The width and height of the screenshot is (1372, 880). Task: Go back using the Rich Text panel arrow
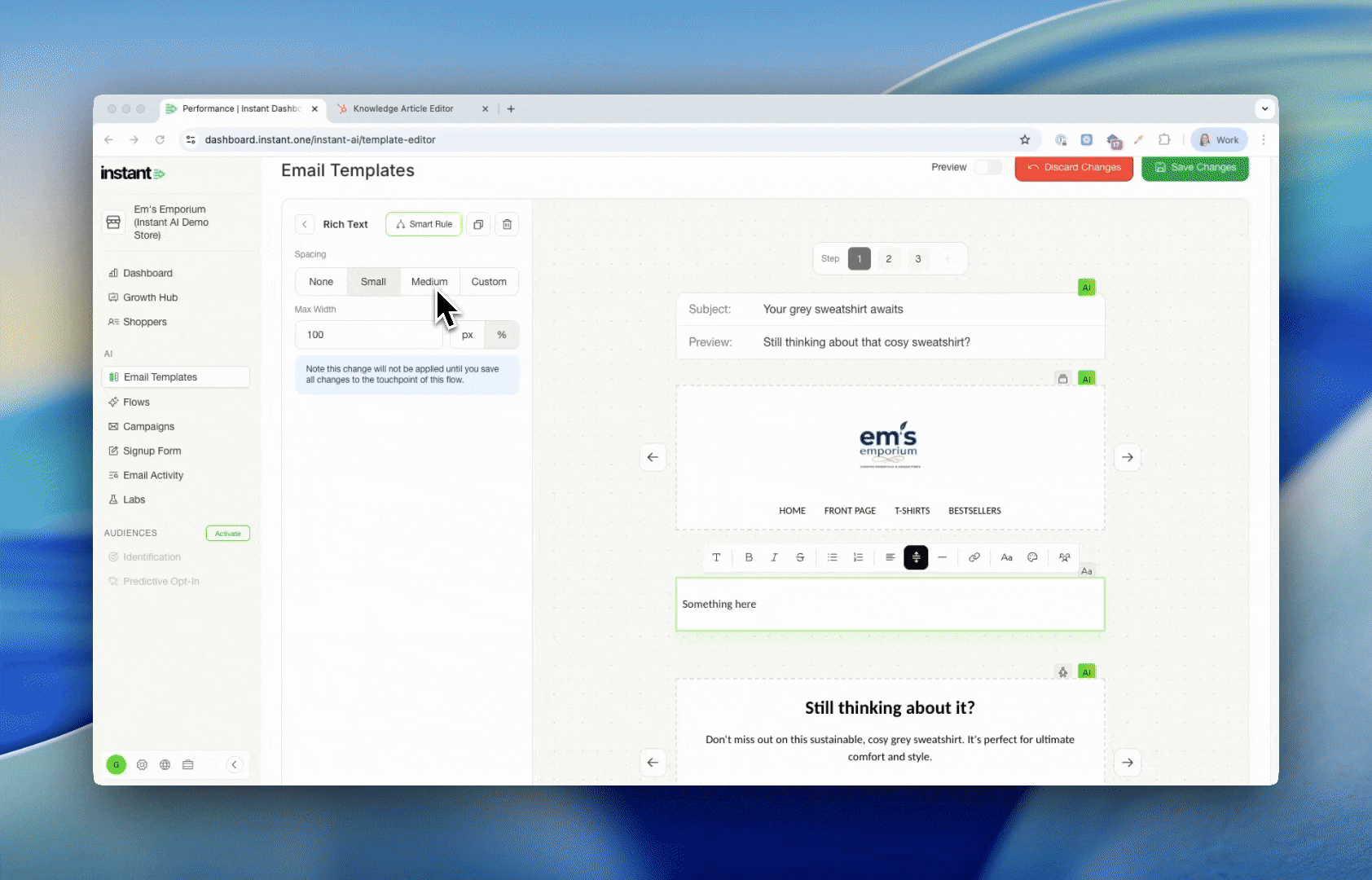click(305, 224)
